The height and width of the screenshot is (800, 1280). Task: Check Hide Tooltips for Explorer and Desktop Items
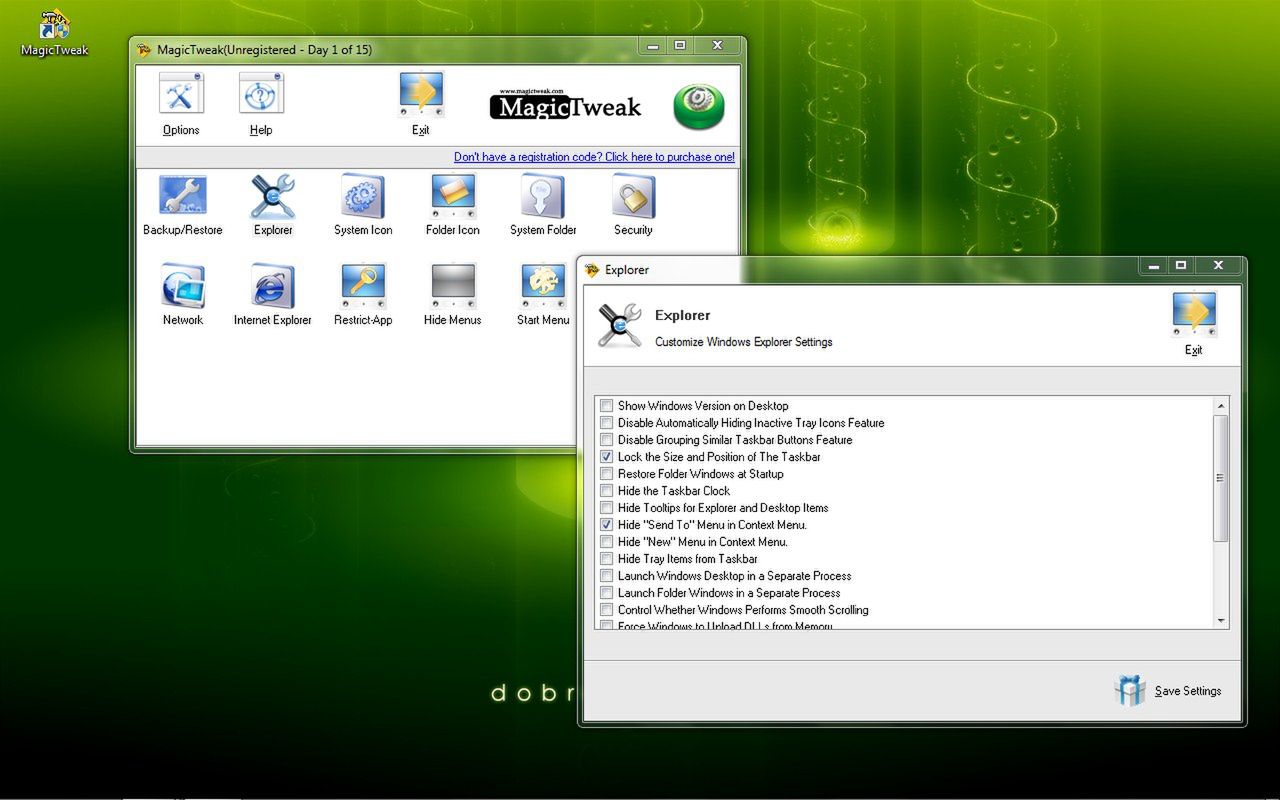606,508
